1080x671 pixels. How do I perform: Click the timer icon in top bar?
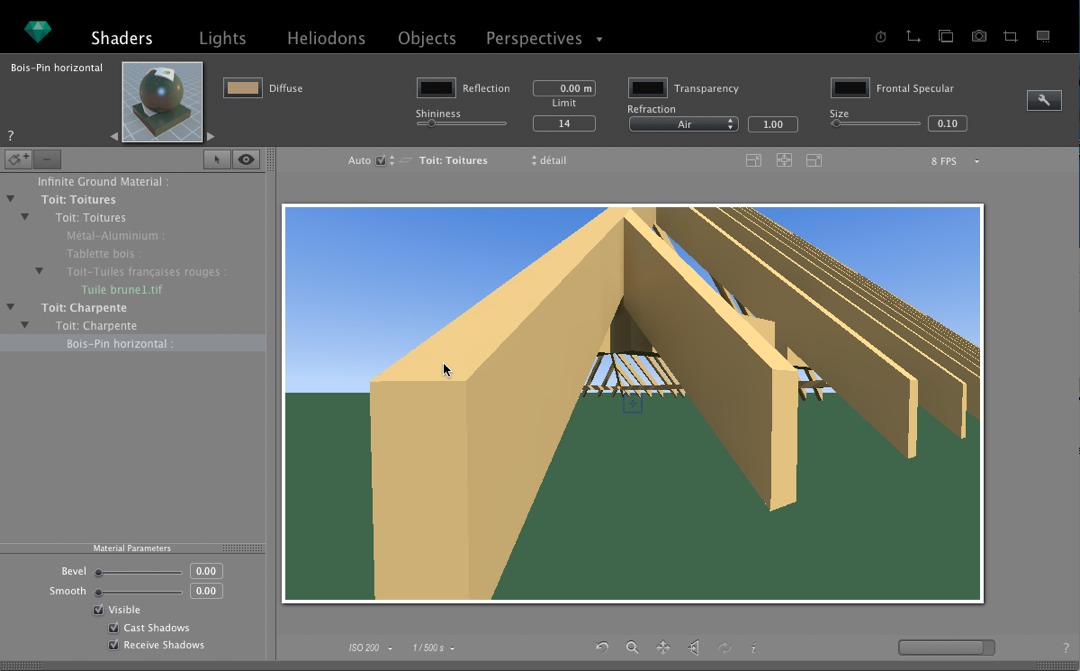tap(881, 37)
